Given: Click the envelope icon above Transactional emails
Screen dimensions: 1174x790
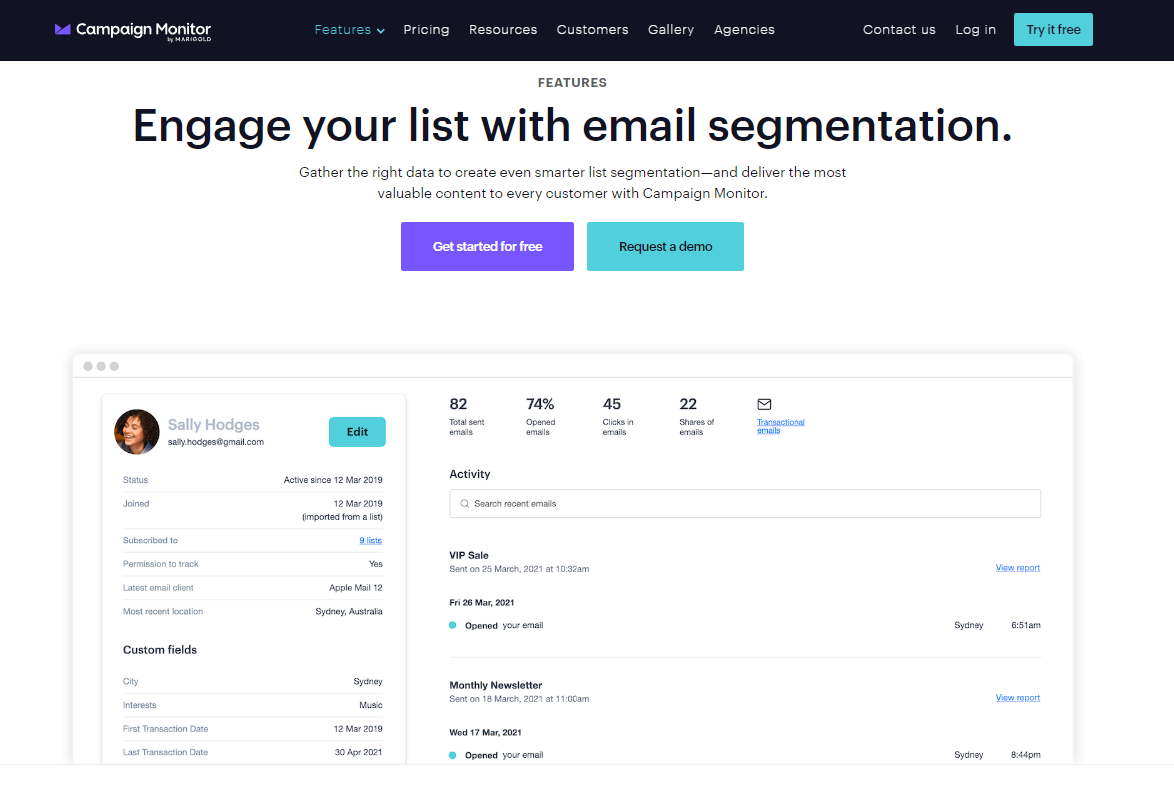Looking at the screenshot, I should coord(764,404).
